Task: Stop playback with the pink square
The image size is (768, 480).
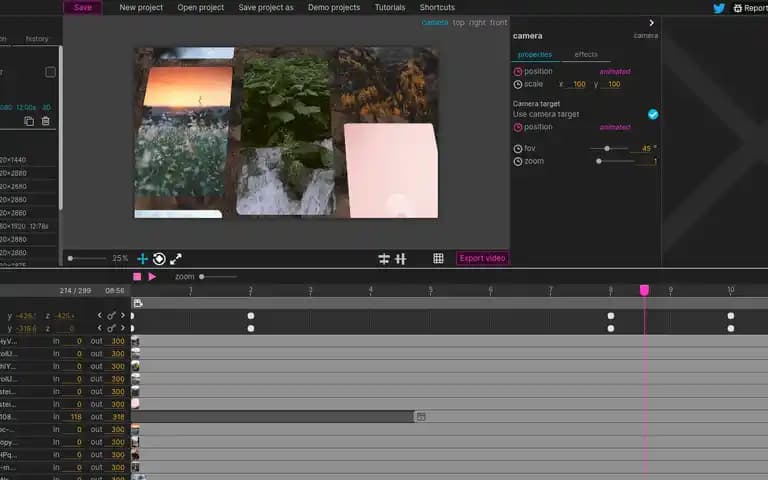Action: tap(137, 277)
